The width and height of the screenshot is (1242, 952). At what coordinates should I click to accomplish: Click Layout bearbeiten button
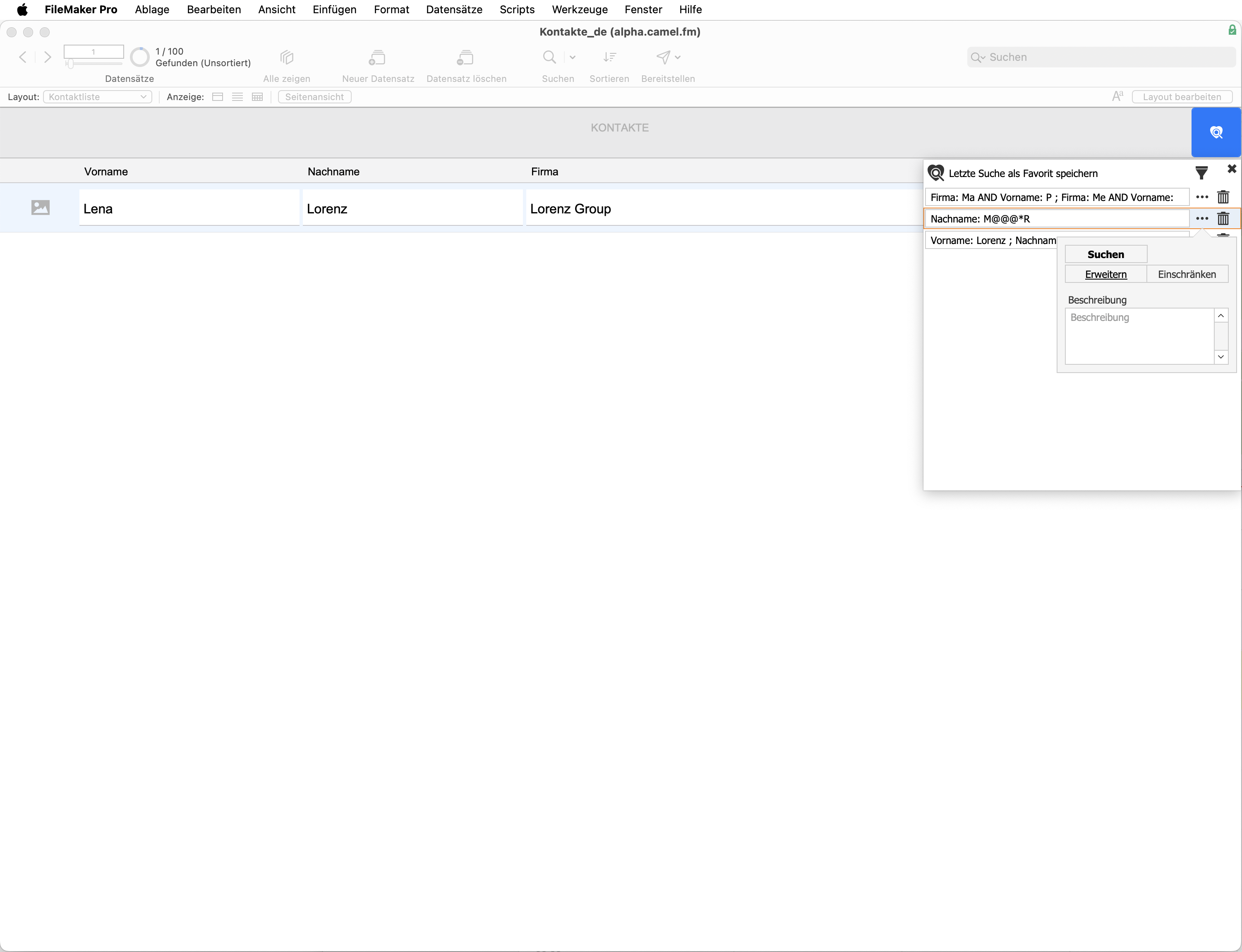[1182, 97]
